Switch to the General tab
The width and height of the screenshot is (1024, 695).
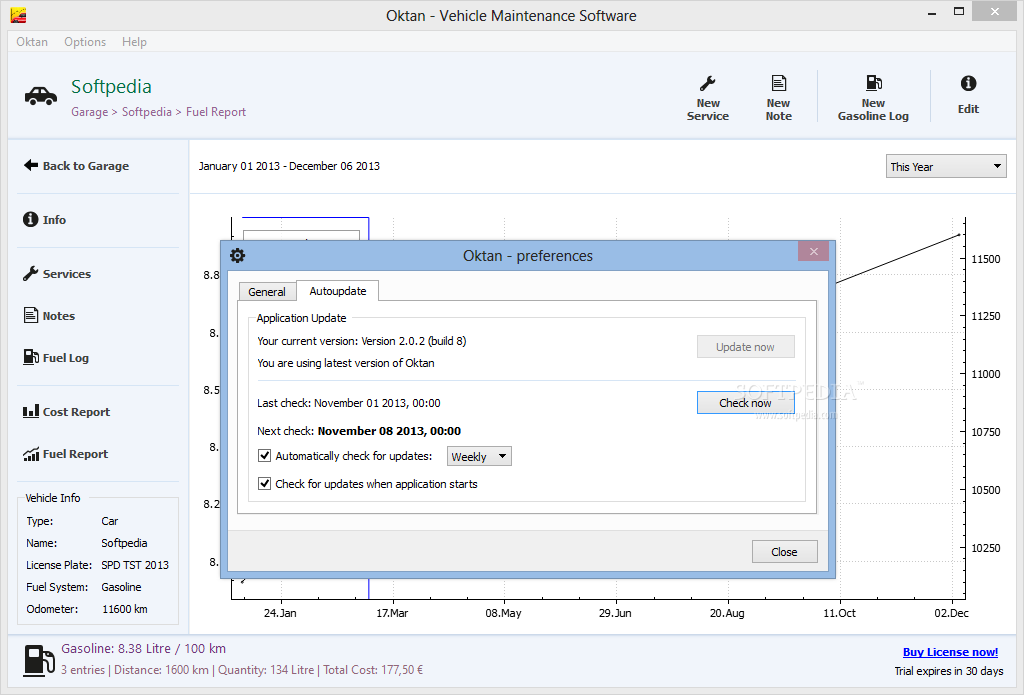pos(267,292)
